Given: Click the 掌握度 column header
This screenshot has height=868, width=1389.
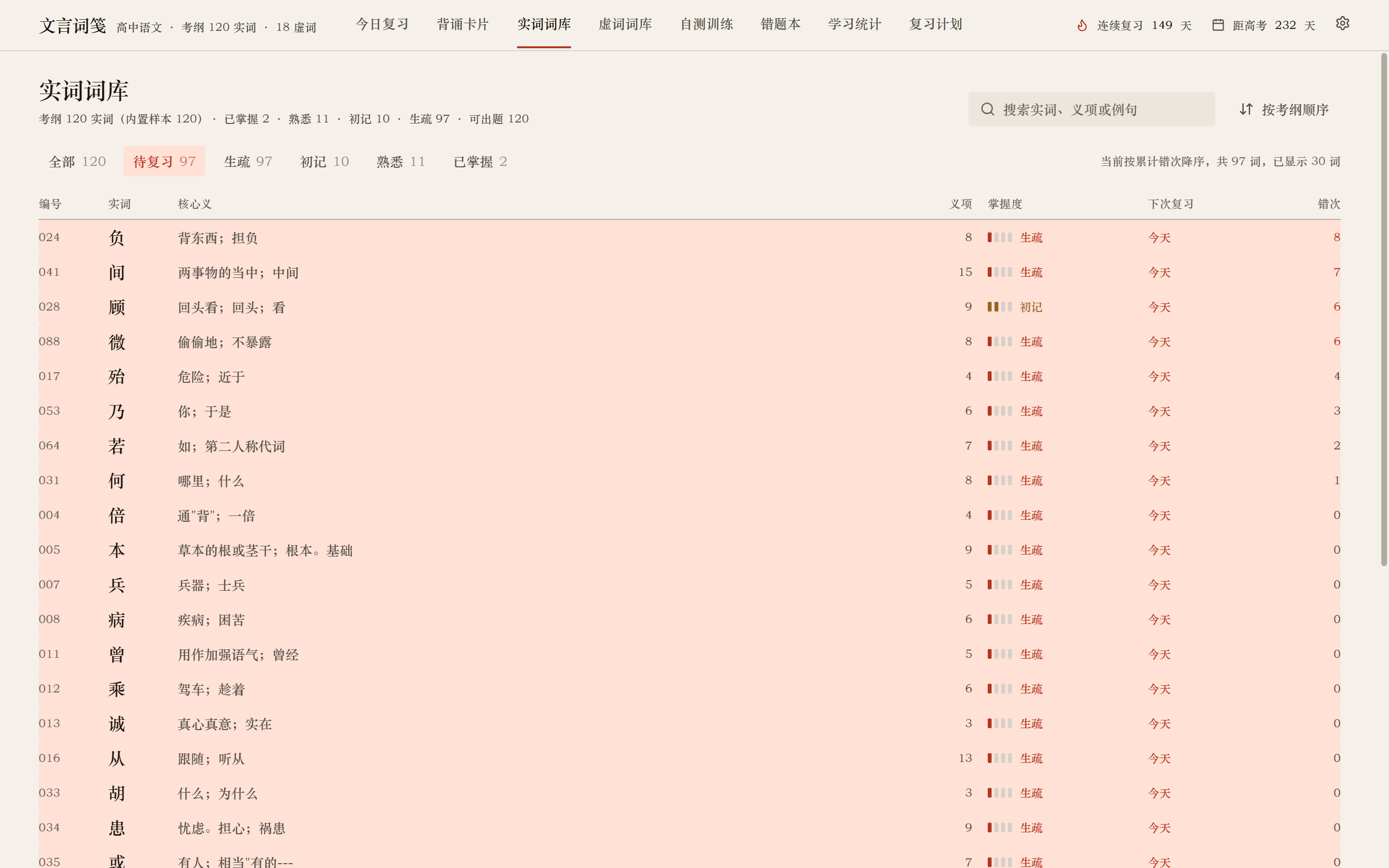Looking at the screenshot, I should [1005, 204].
